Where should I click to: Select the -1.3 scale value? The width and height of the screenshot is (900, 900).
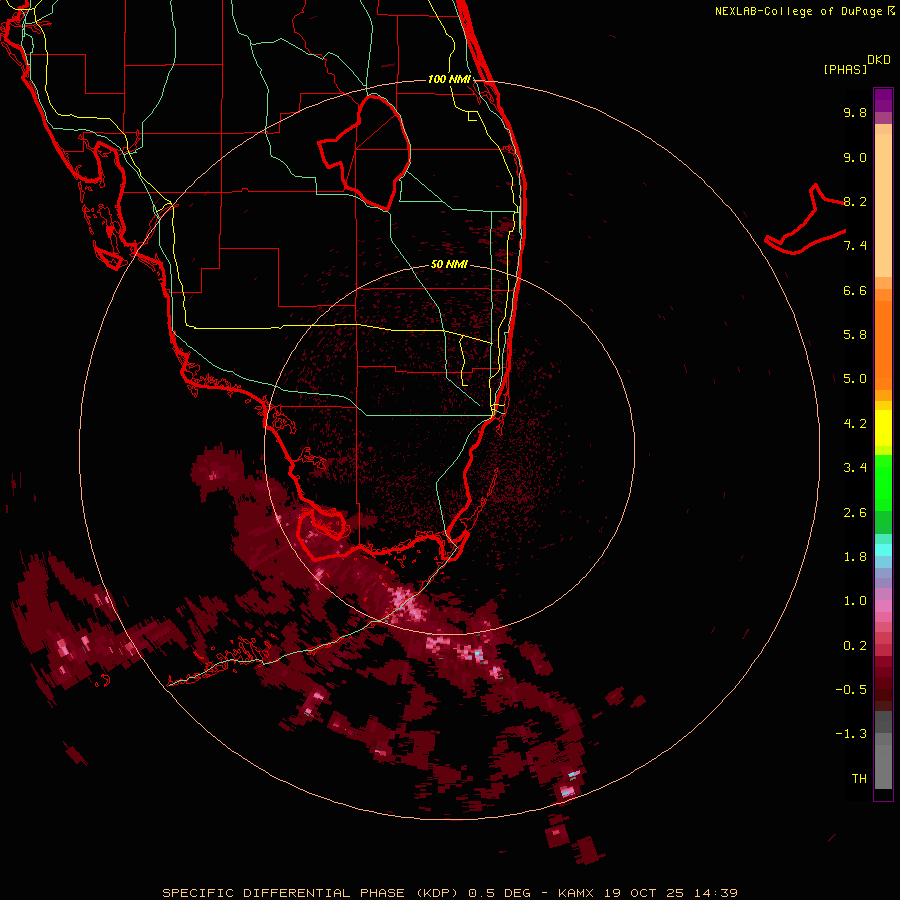[851, 734]
